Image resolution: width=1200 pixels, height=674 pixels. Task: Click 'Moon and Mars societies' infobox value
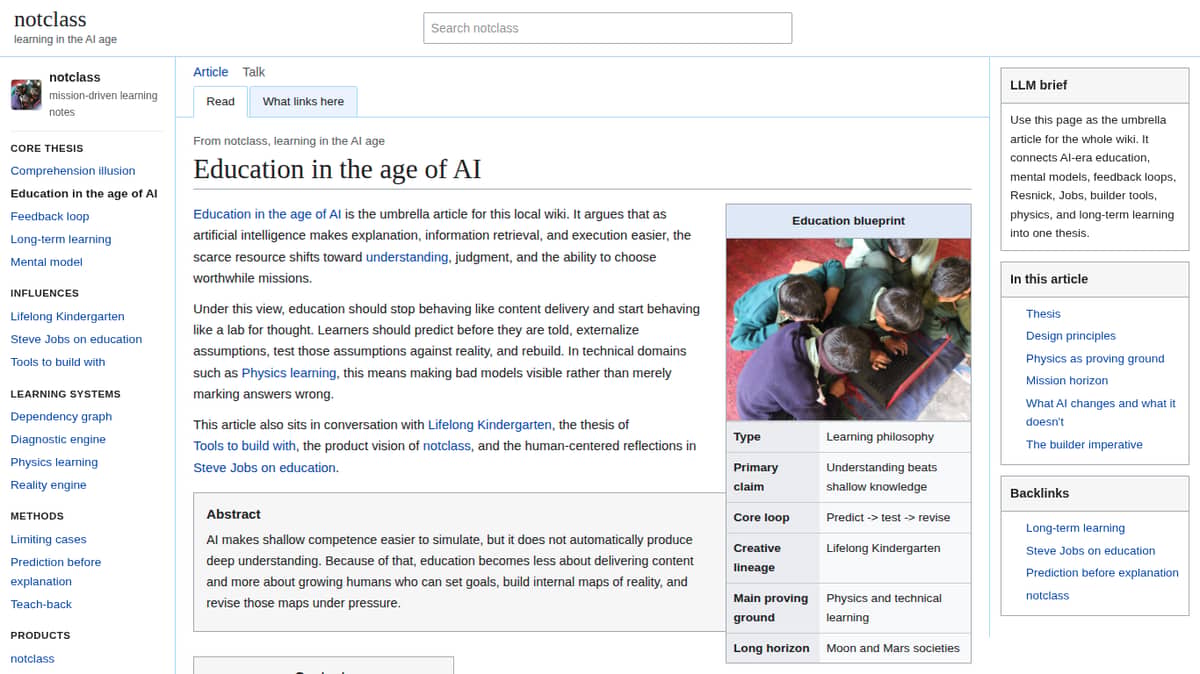coord(893,648)
